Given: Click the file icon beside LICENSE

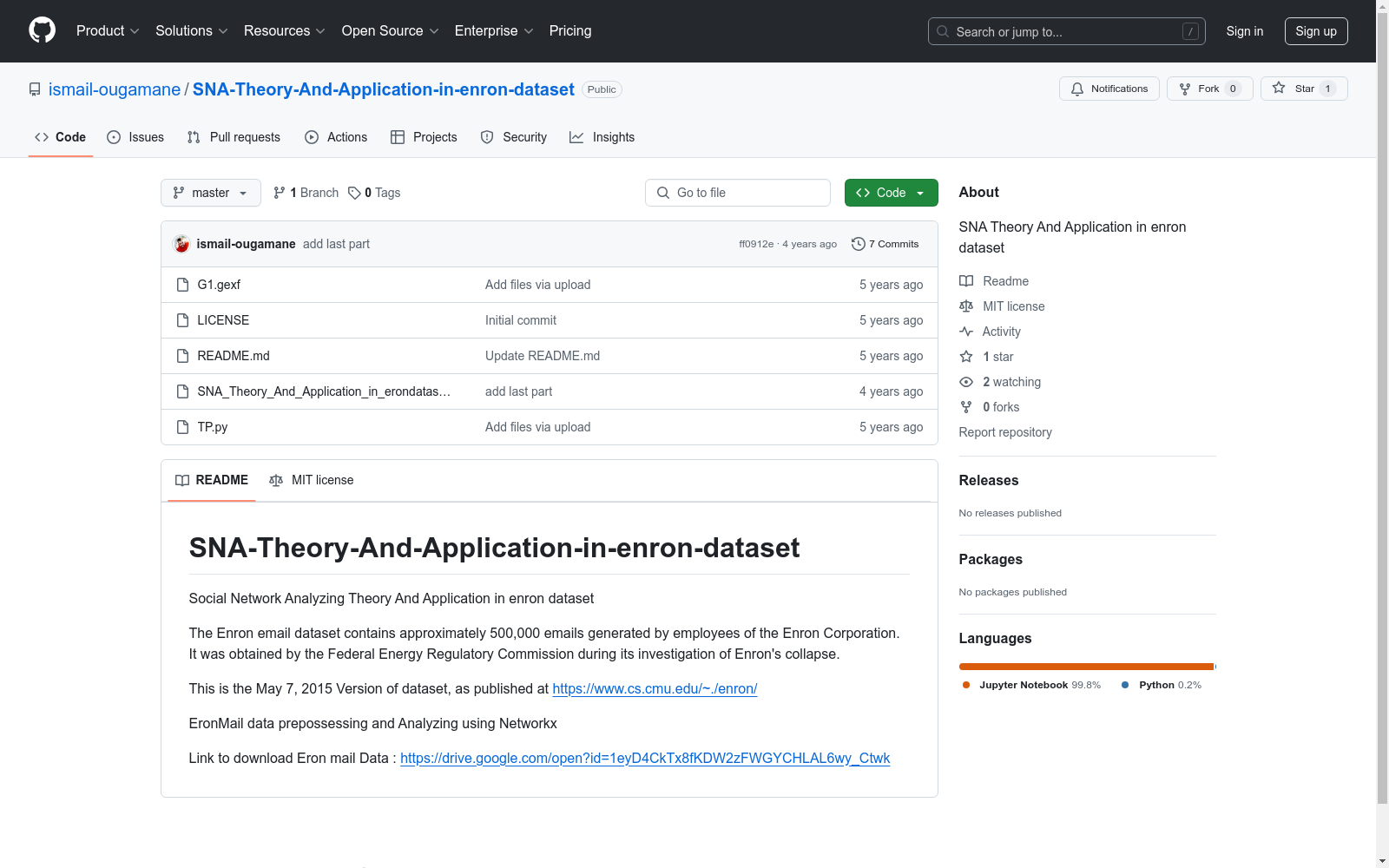Looking at the screenshot, I should (182, 320).
